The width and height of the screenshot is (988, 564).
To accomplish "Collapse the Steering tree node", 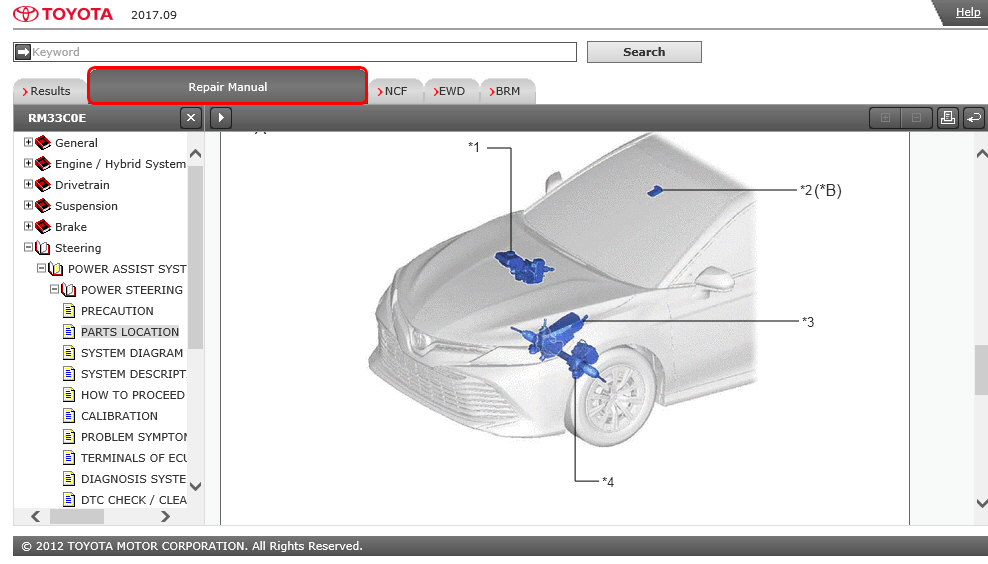I will 28,247.
